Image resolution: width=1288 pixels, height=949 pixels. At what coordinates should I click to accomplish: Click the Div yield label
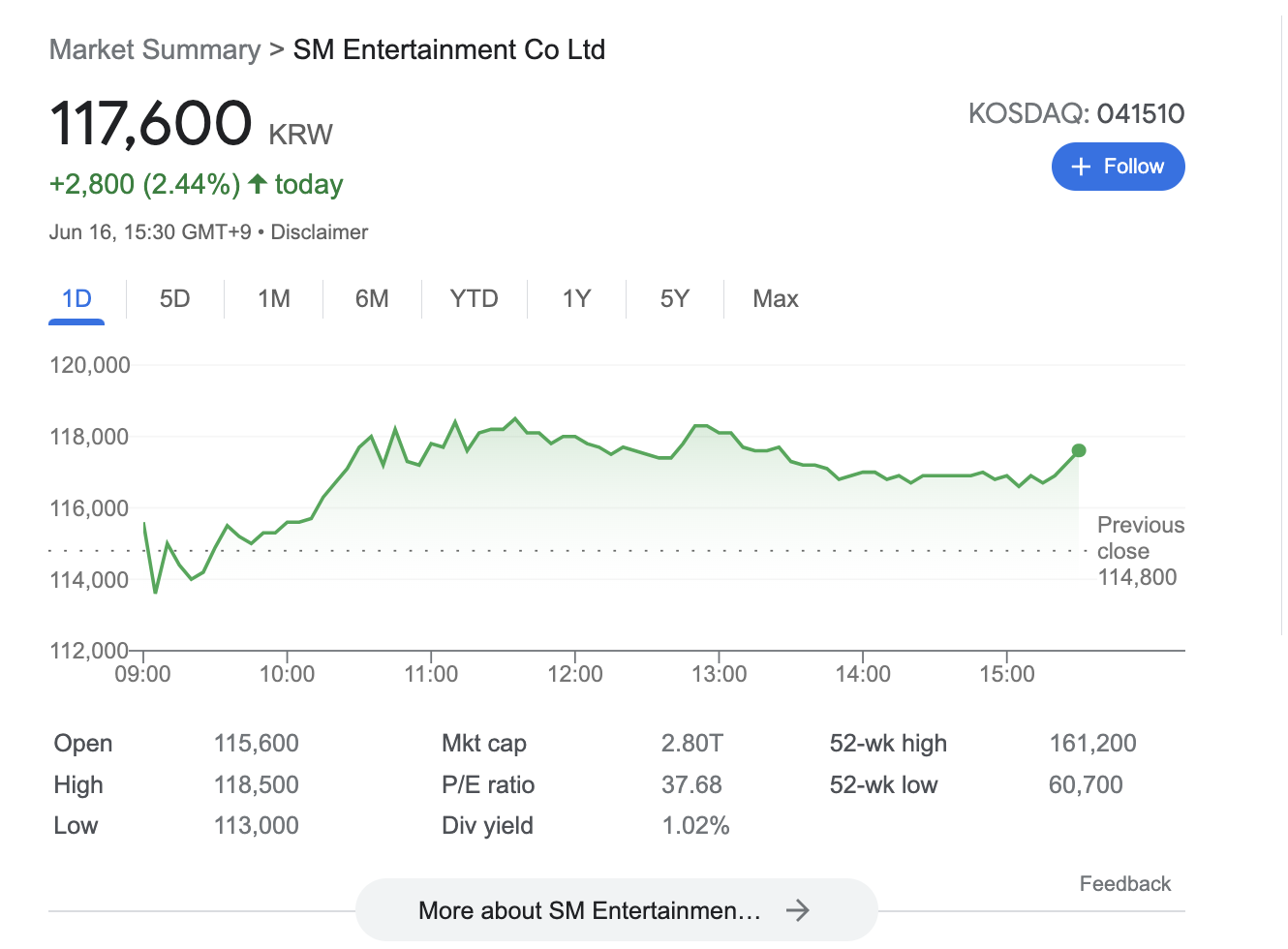pyautogui.click(x=487, y=826)
